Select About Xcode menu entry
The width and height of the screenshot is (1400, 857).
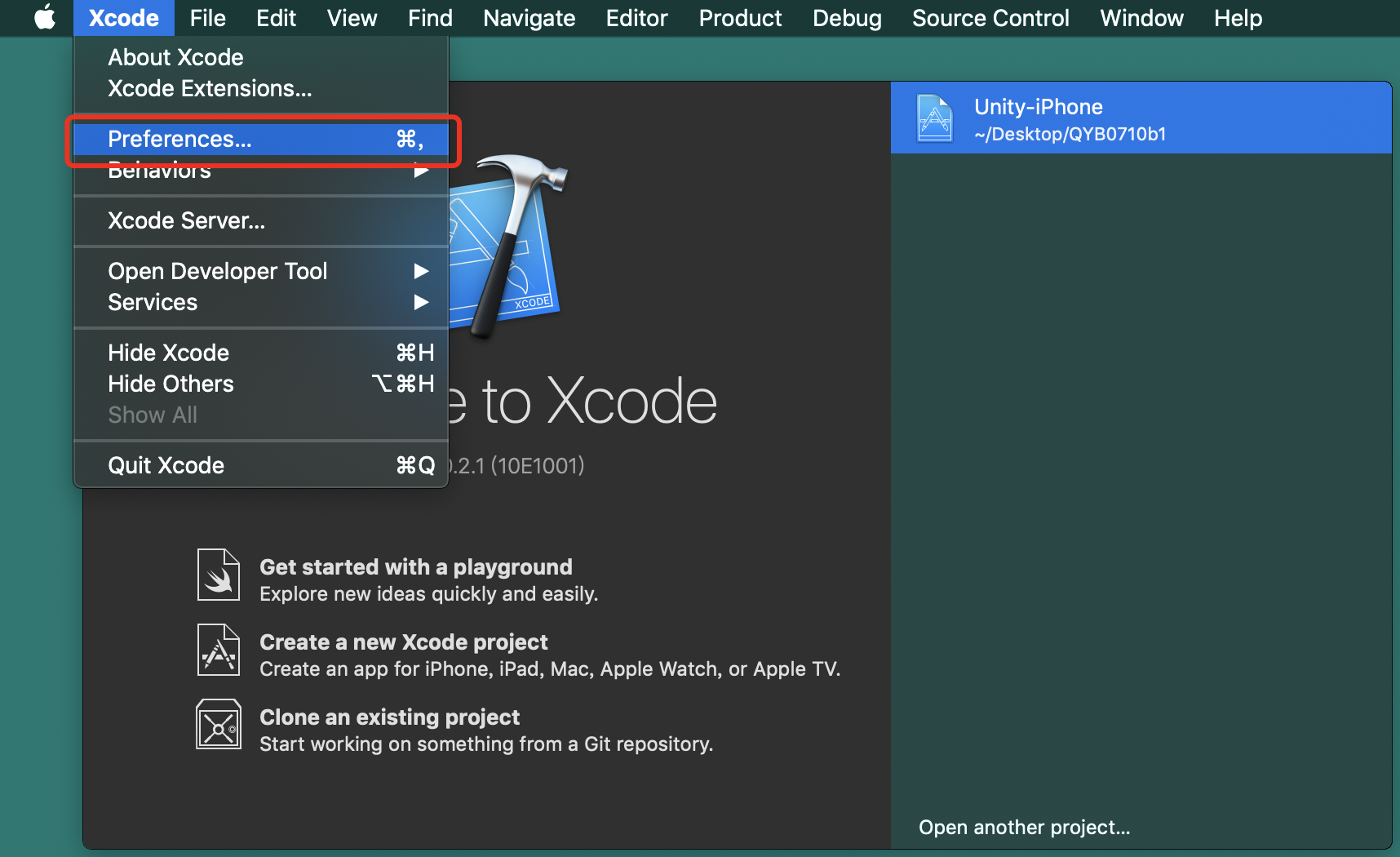click(261, 57)
